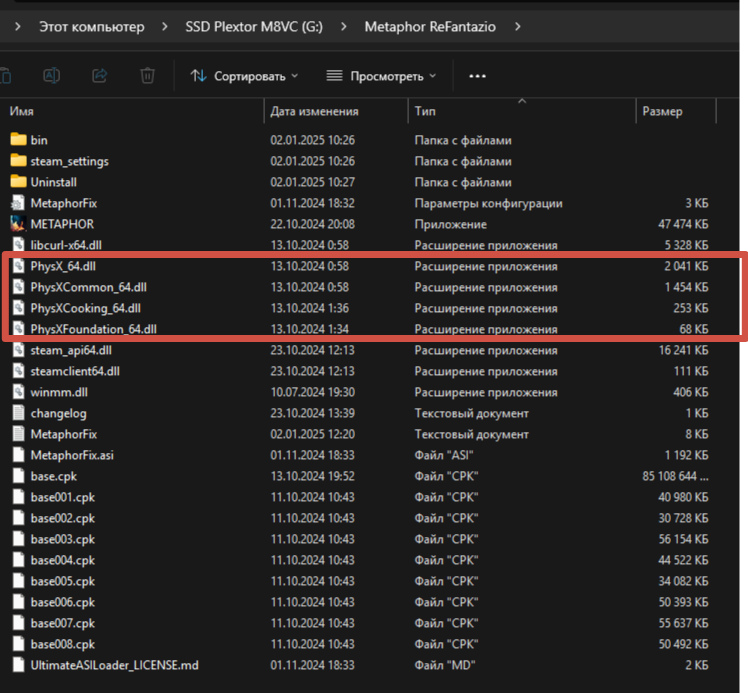The height and width of the screenshot is (693, 748).
Task: Click the base.cpk file icon
Action: 18,476
